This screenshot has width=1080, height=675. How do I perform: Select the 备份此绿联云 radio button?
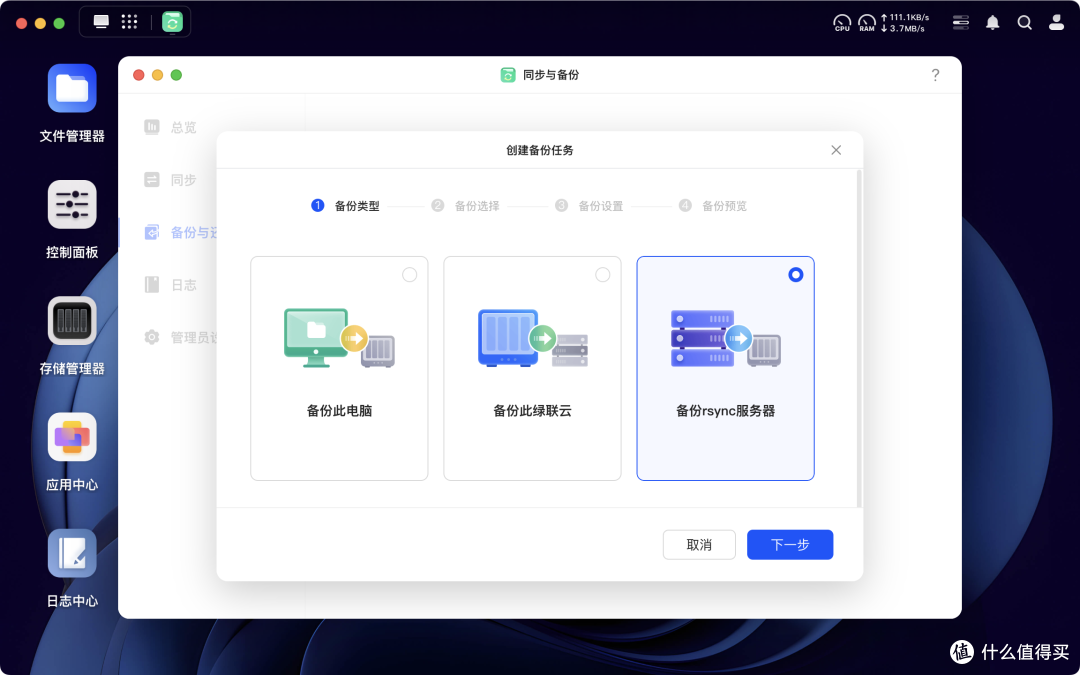pyautogui.click(x=603, y=275)
